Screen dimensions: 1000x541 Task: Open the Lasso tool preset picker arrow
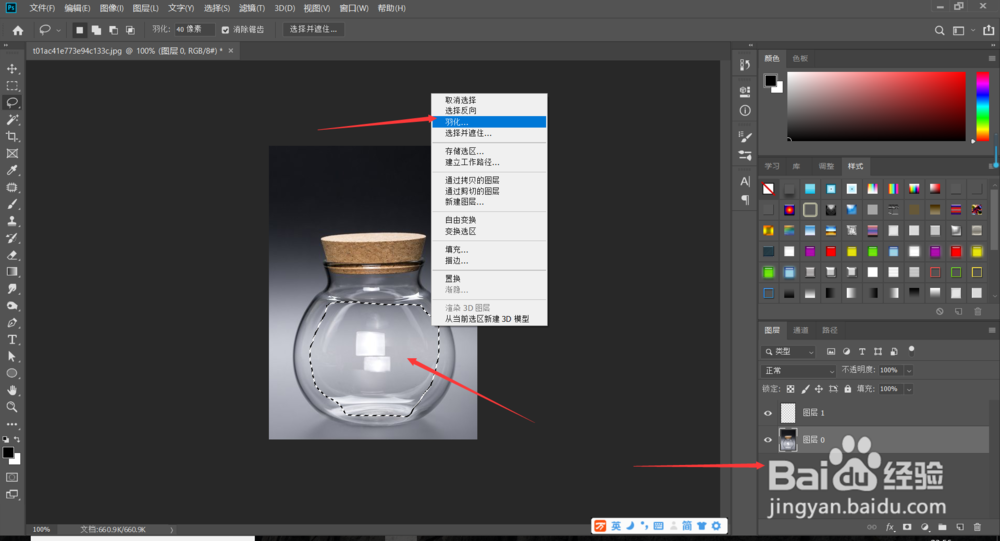(x=59, y=30)
